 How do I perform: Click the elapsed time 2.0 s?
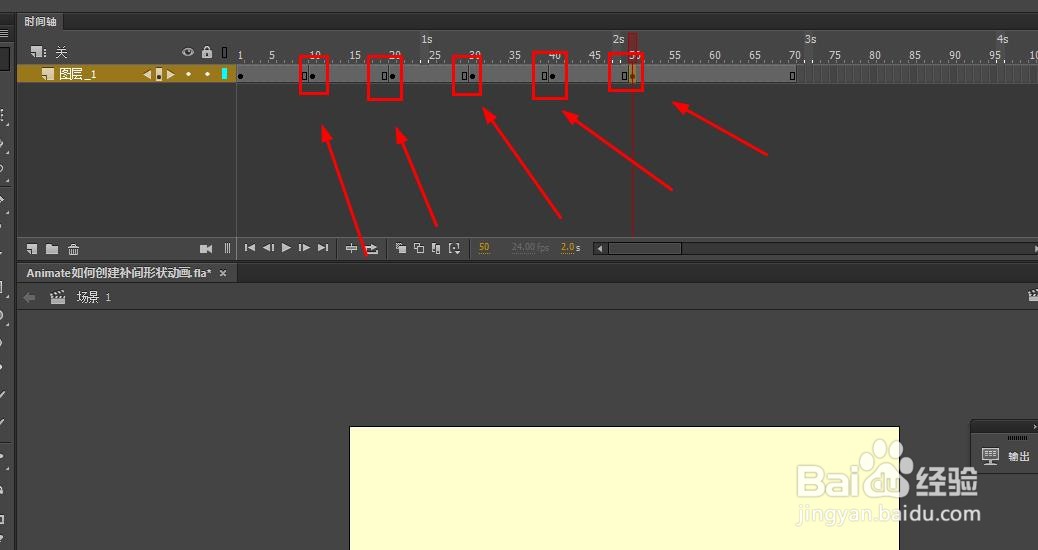[570, 248]
